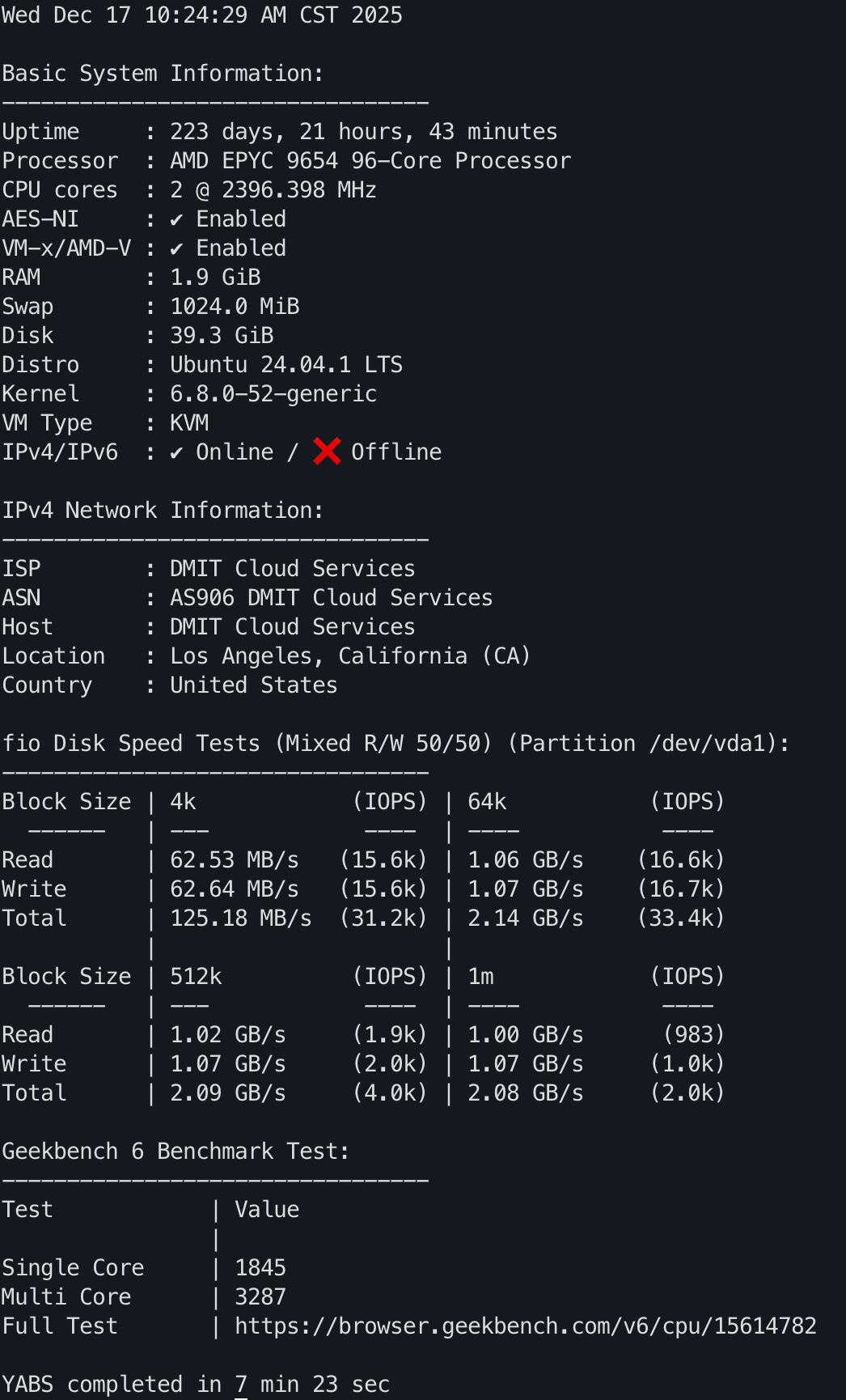This screenshot has height=1400, width=846.
Task: Click the red X Offline icon
Action: 327,452
